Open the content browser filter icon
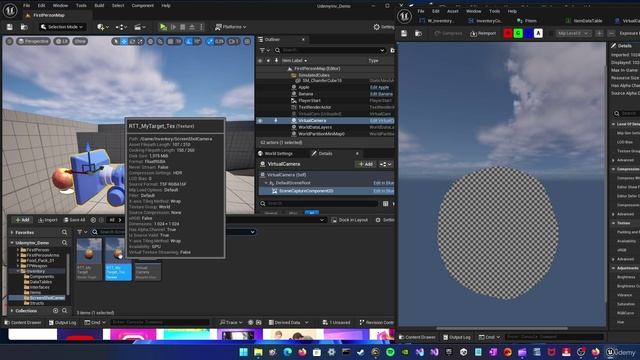 click(x=82, y=232)
